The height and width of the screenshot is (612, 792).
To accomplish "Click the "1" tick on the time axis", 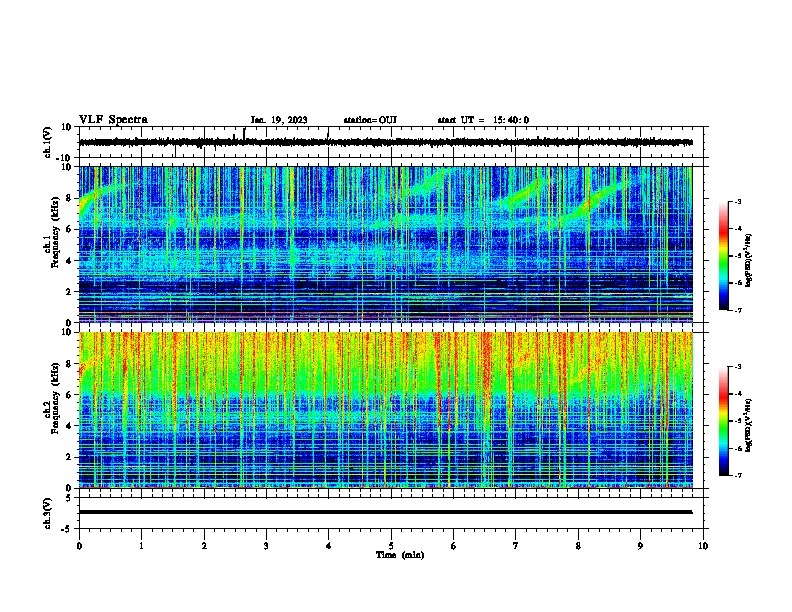I will (x=141, y=546).
